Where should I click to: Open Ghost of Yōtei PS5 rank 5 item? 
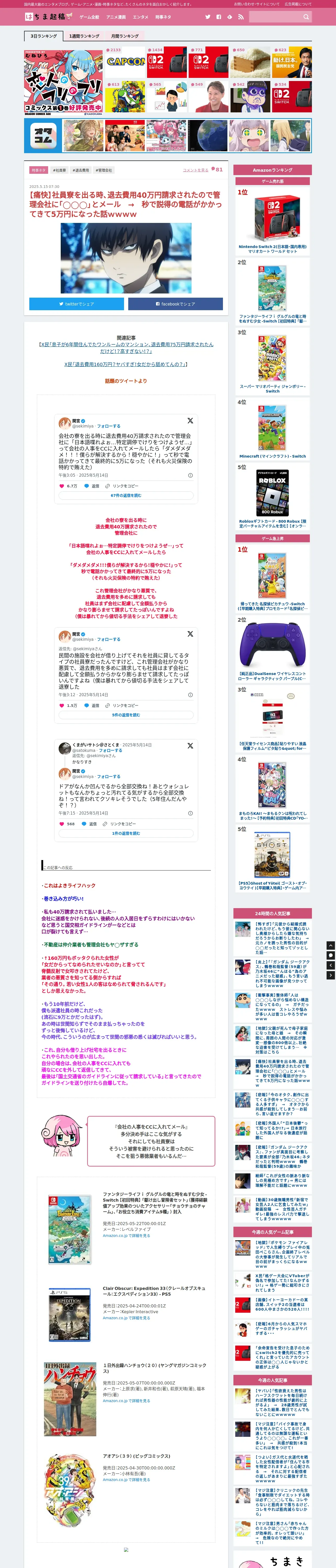point(273,858)
